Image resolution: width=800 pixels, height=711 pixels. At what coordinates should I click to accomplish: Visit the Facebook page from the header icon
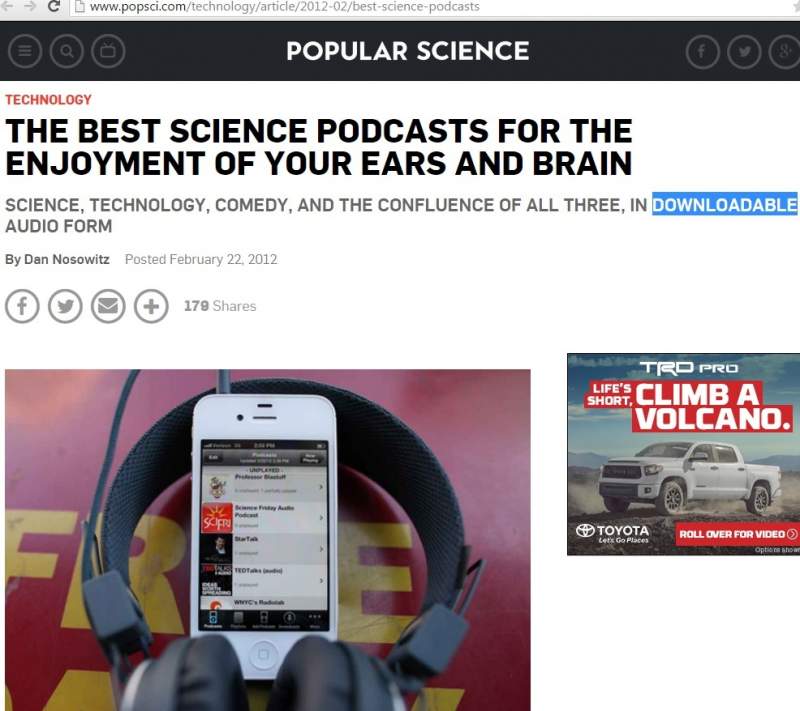click(x=703, y=51)
